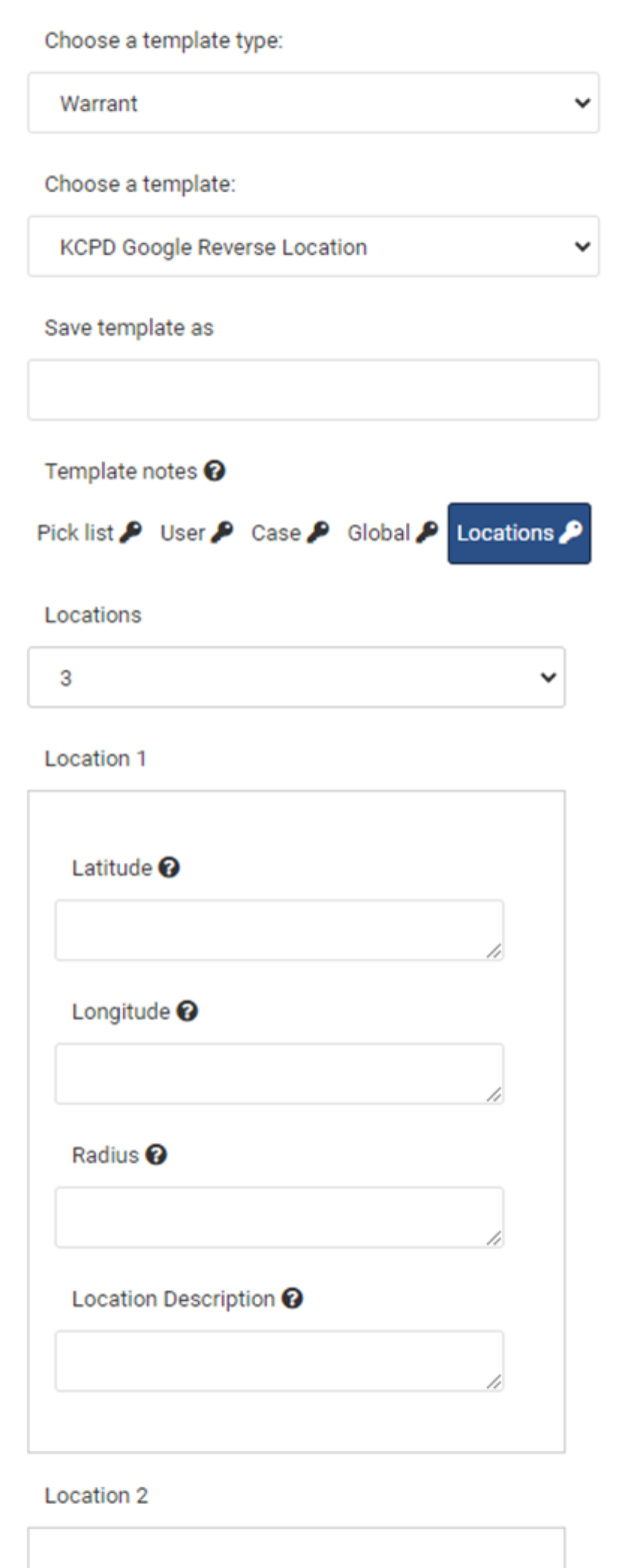Viewport: 621px width, 1568px height.
Task: Click the Location Description help icon
Action: tap(292, 1299)
